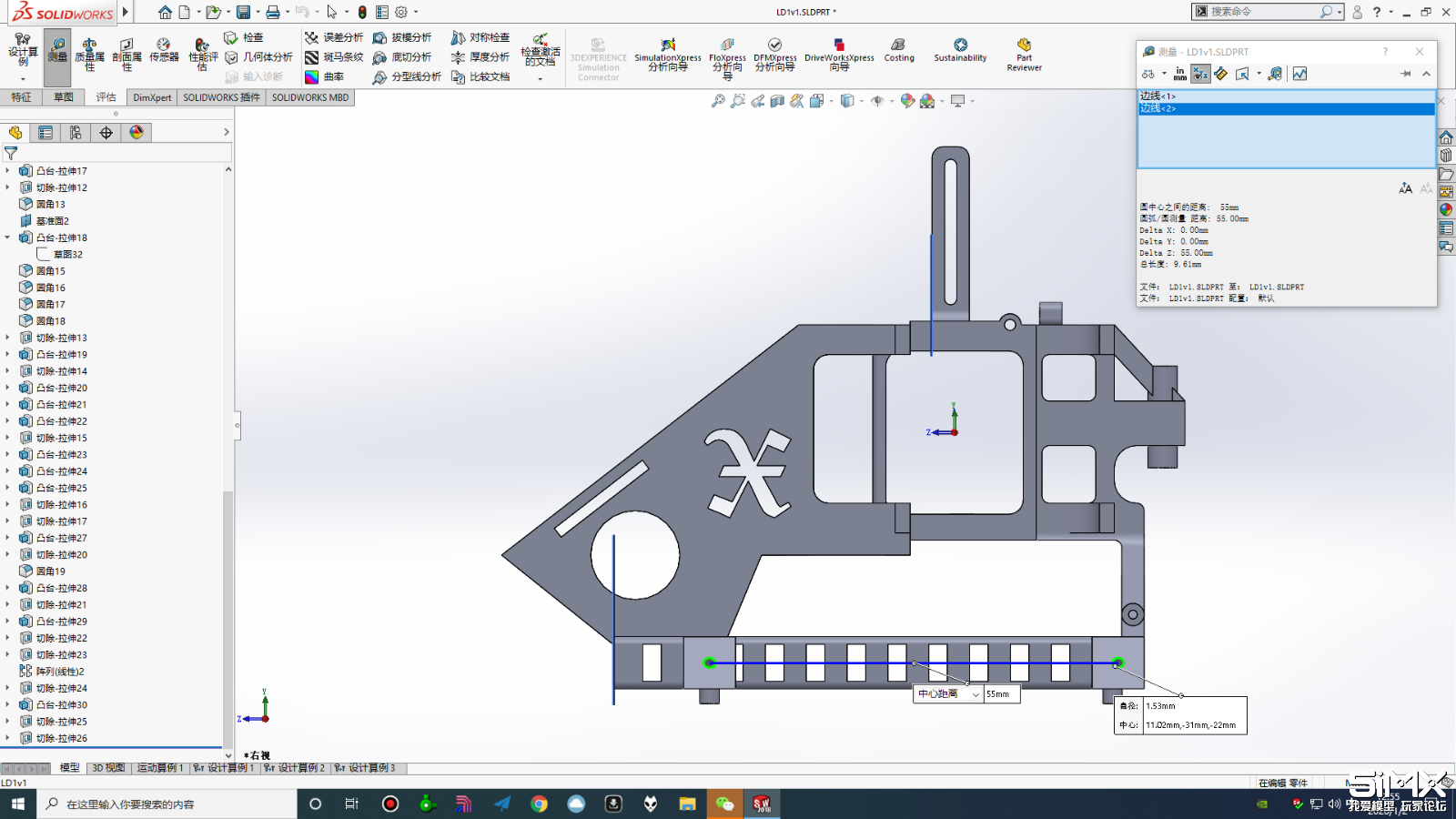Switch to the 特征 features tab
Screen dimensions: 1456x819
pos(21,97)
